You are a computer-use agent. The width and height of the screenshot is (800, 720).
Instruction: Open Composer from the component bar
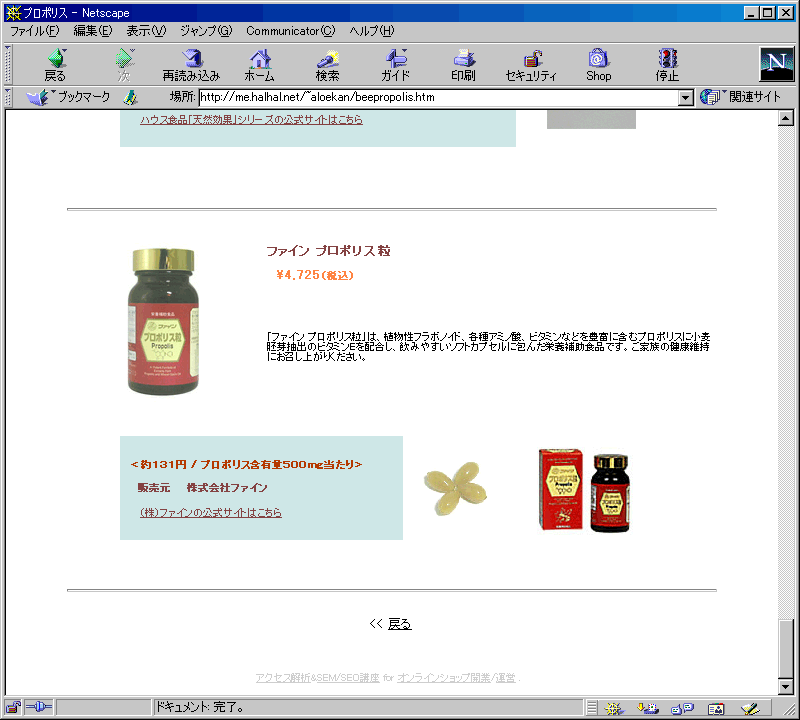750,708
